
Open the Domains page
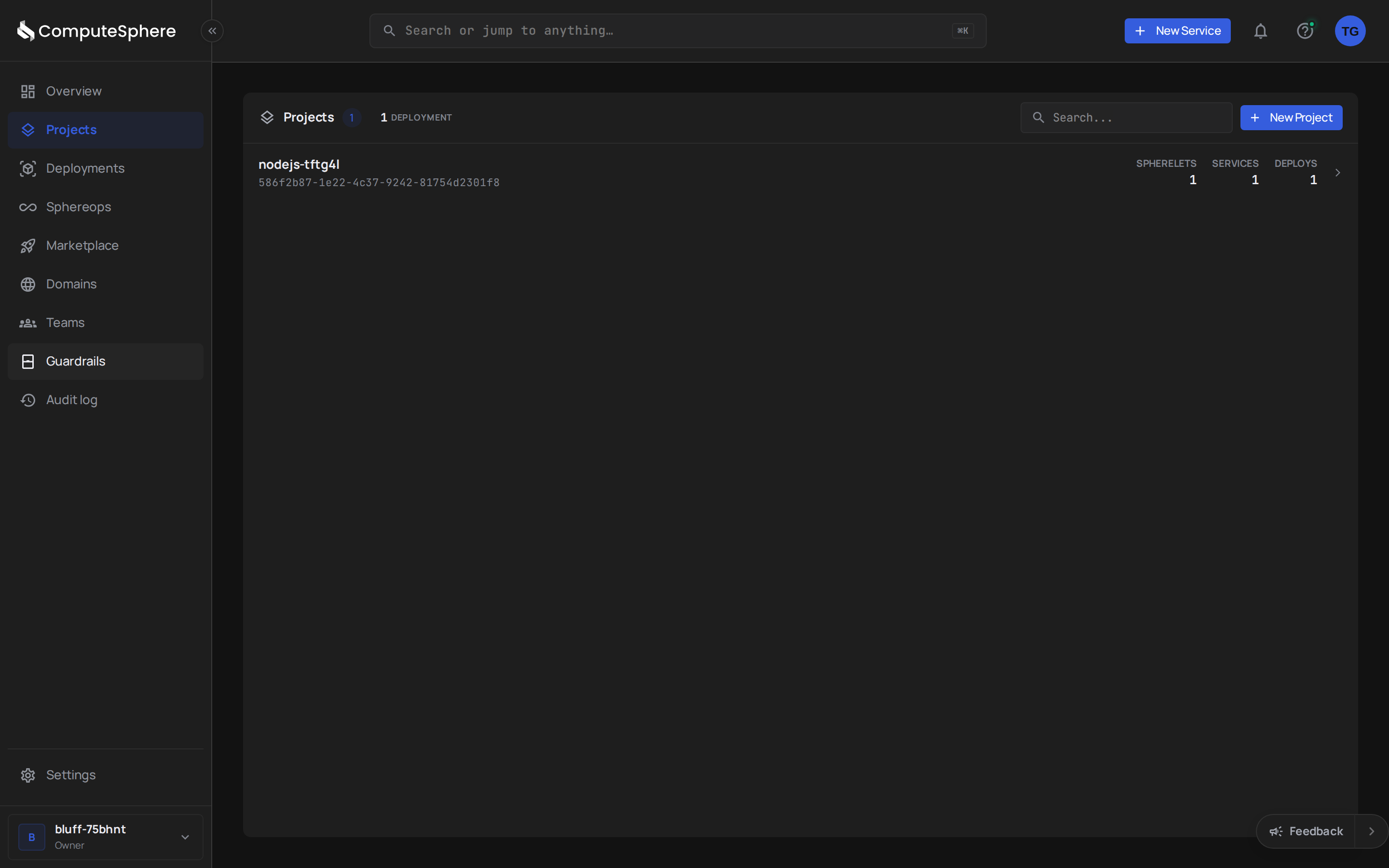pos(106,284)
